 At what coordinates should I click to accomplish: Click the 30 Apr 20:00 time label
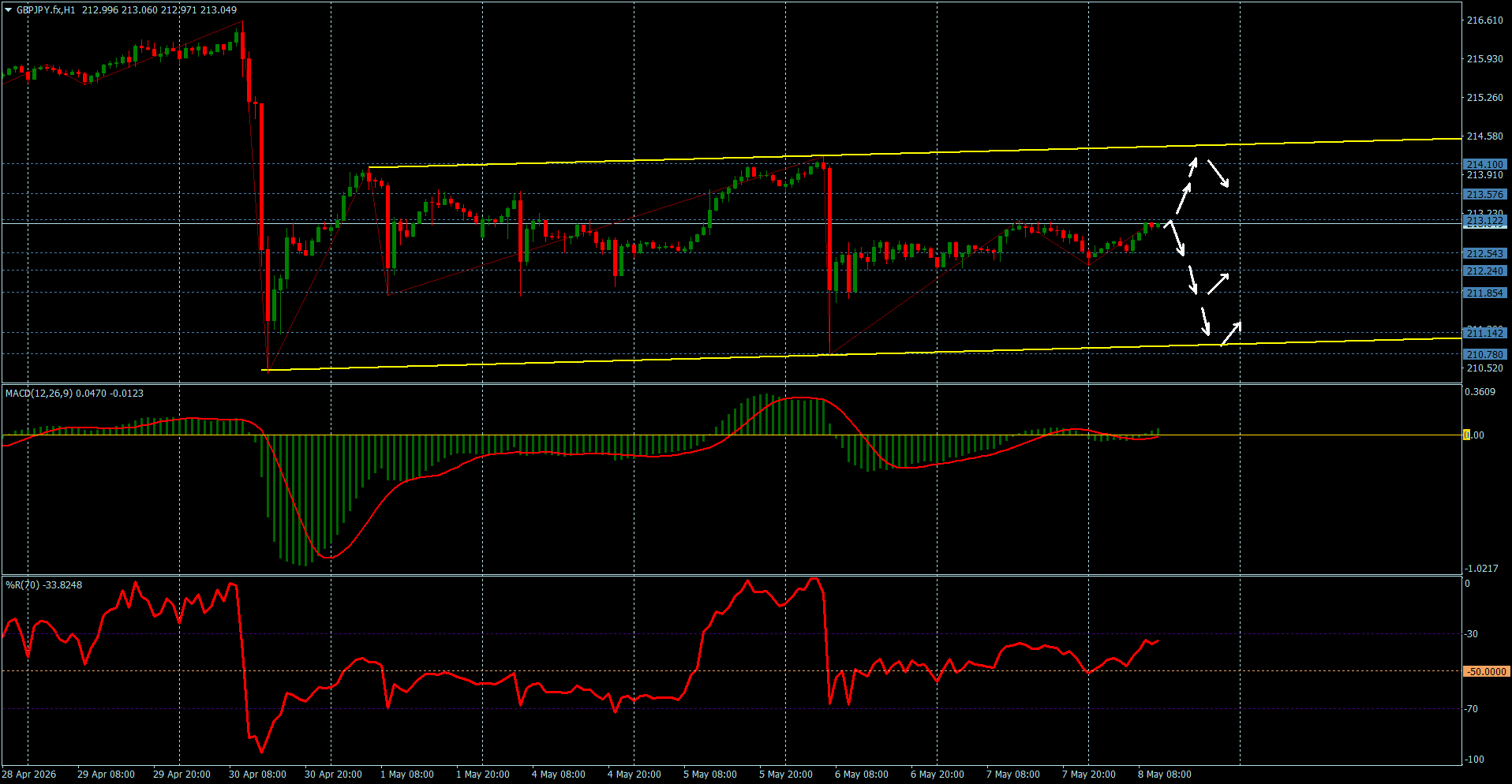(x=333, y=775)
